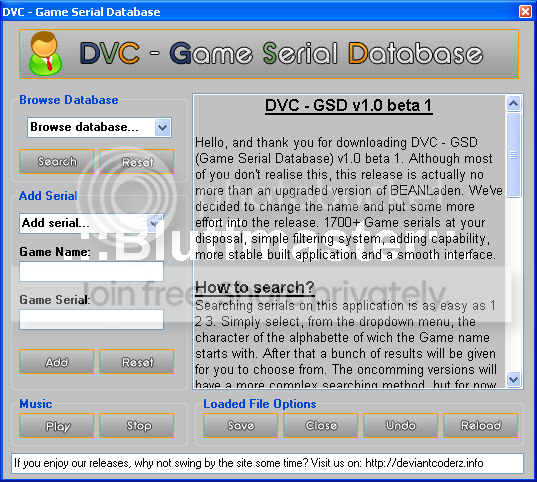
Task: Click the DVC - Game Serial Database banner title
Action: click(281, 53)
